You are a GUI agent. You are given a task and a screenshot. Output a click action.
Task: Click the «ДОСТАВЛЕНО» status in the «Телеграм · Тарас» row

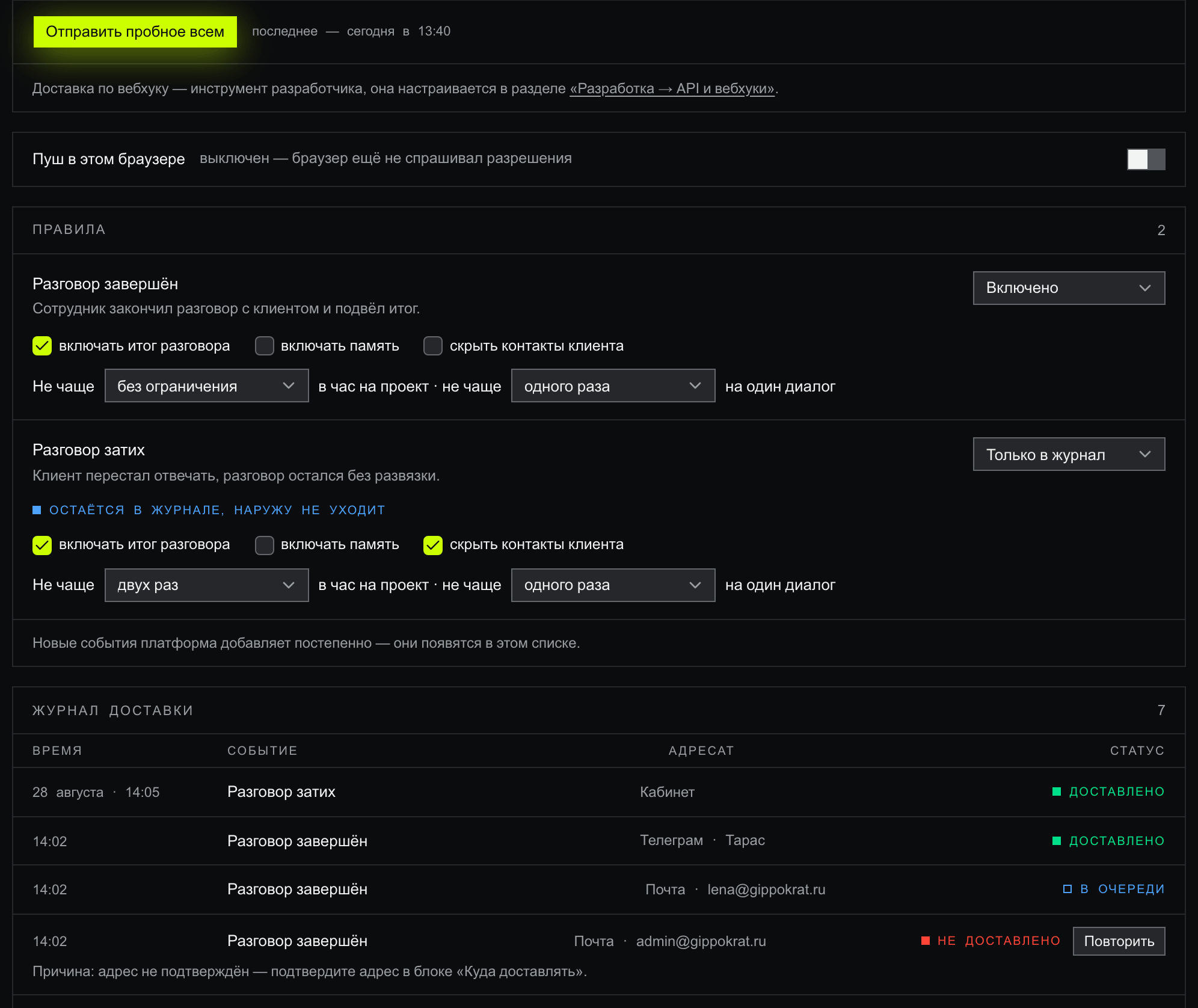tap(1108, 841)
